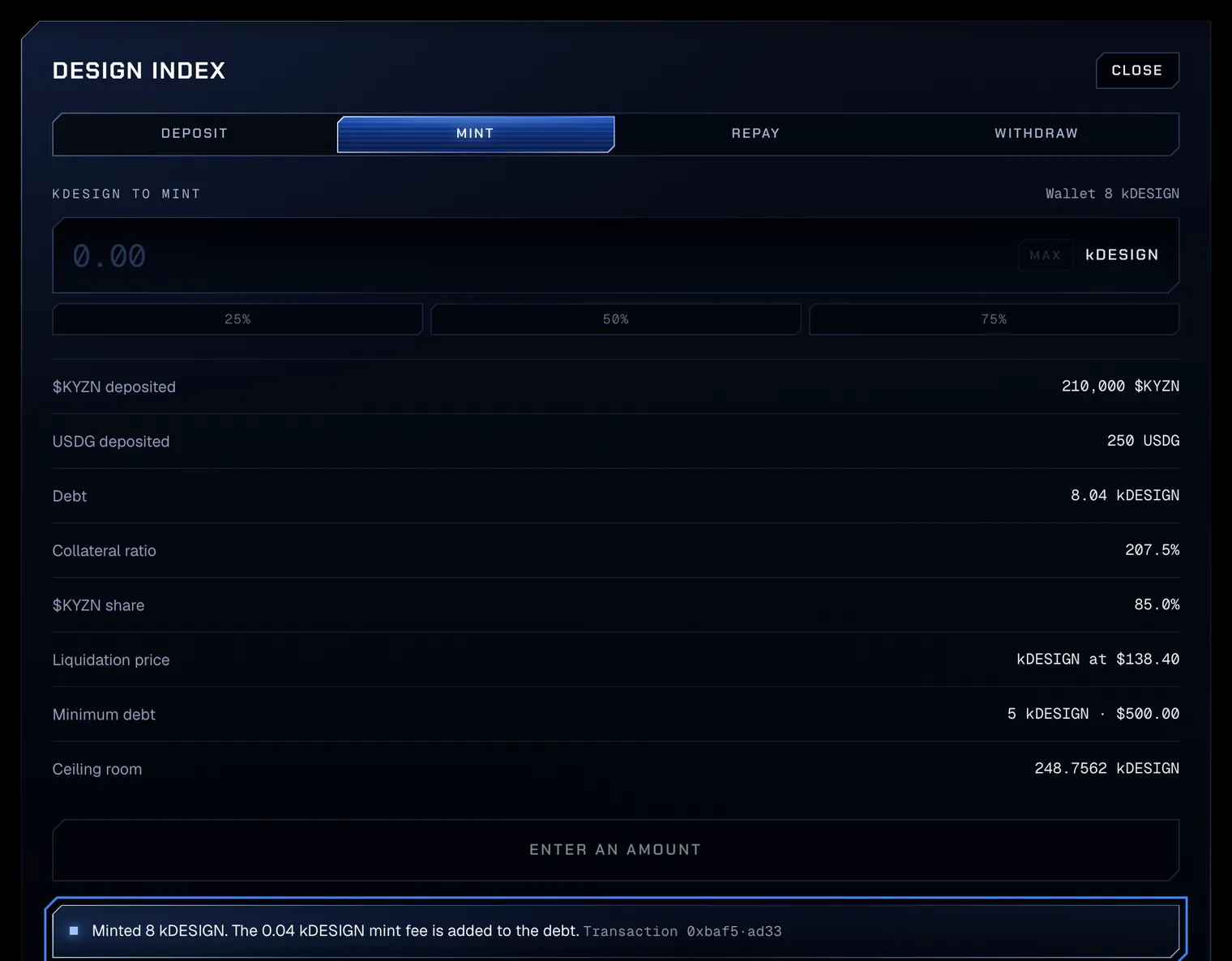This screenshot has height=961, width=1232.
Task: Go to the Withdraw tab
Action: click(x=1037, y=134)
